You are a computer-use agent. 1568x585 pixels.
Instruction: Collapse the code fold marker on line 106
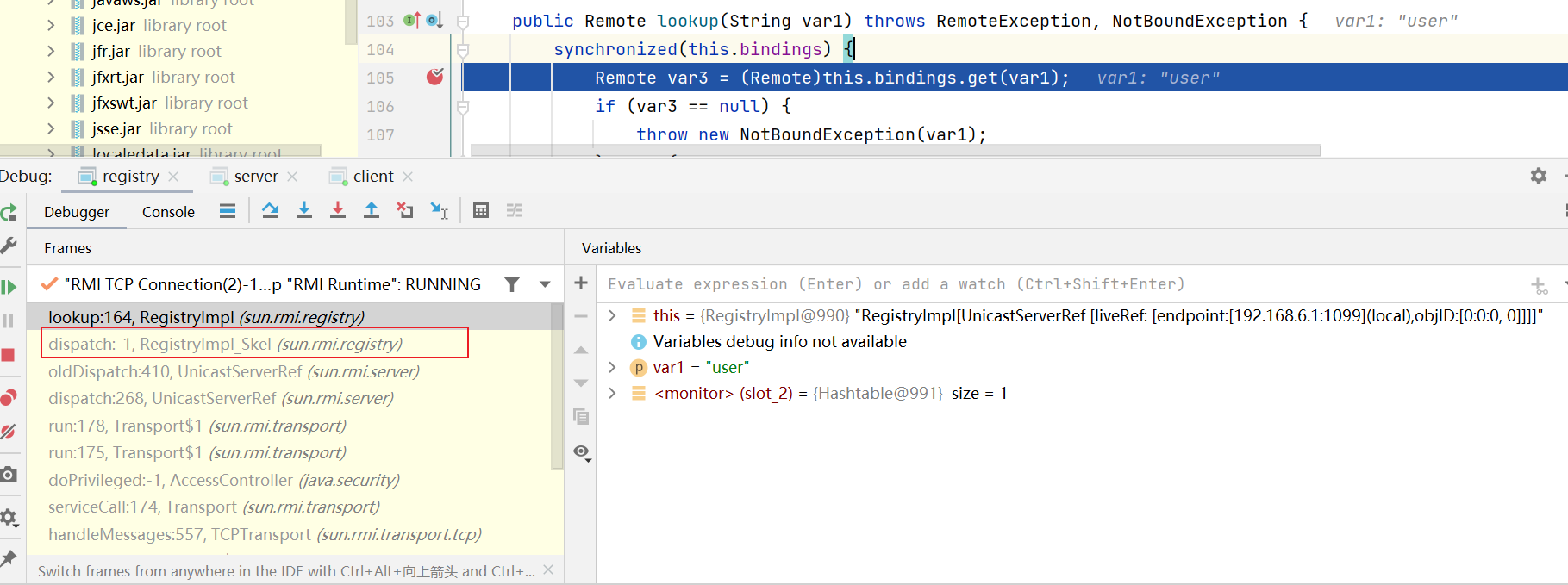pos(463,107)
